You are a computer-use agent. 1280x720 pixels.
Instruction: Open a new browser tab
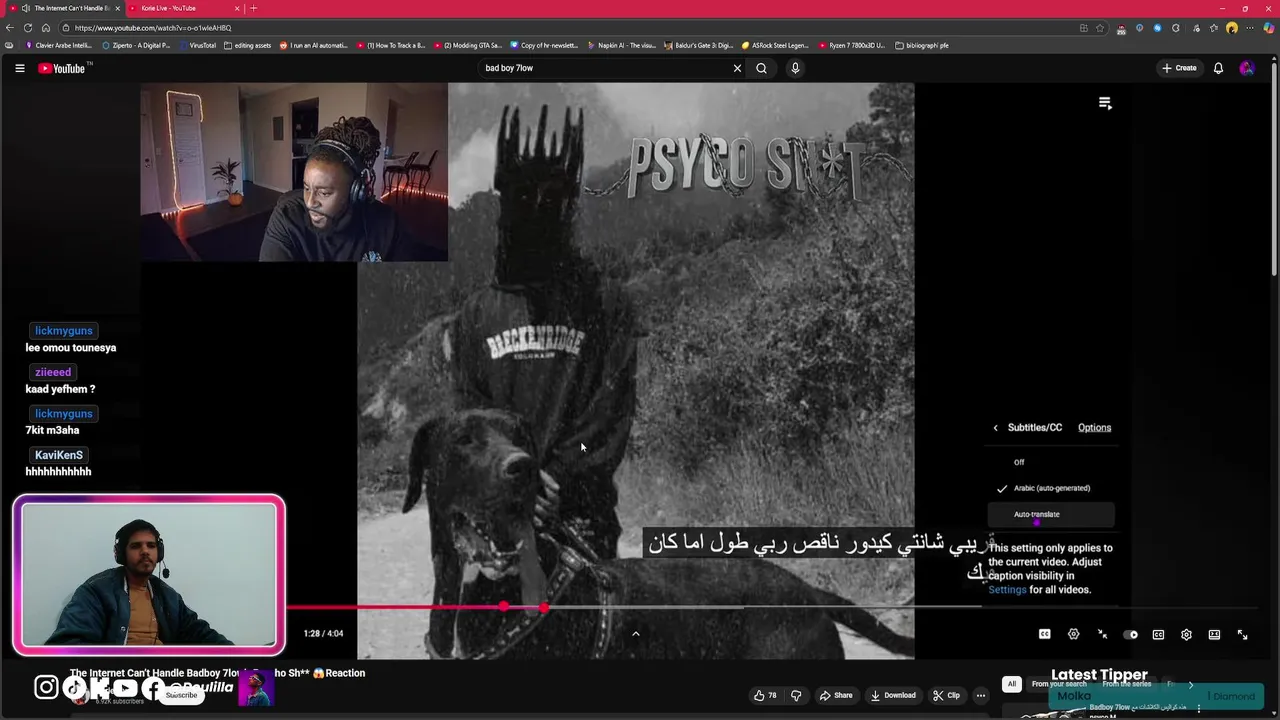click(253, 8)
